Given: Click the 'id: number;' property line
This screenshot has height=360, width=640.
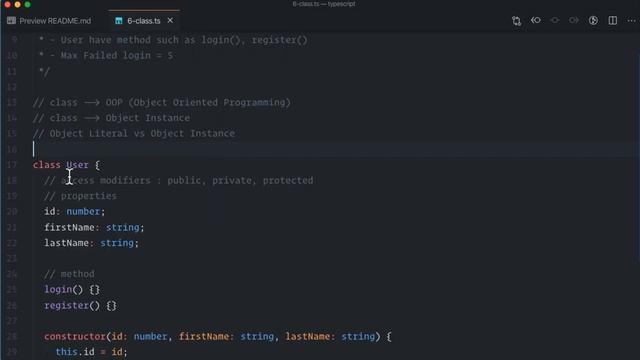Looking at the screenshot, I should point(75,211).
